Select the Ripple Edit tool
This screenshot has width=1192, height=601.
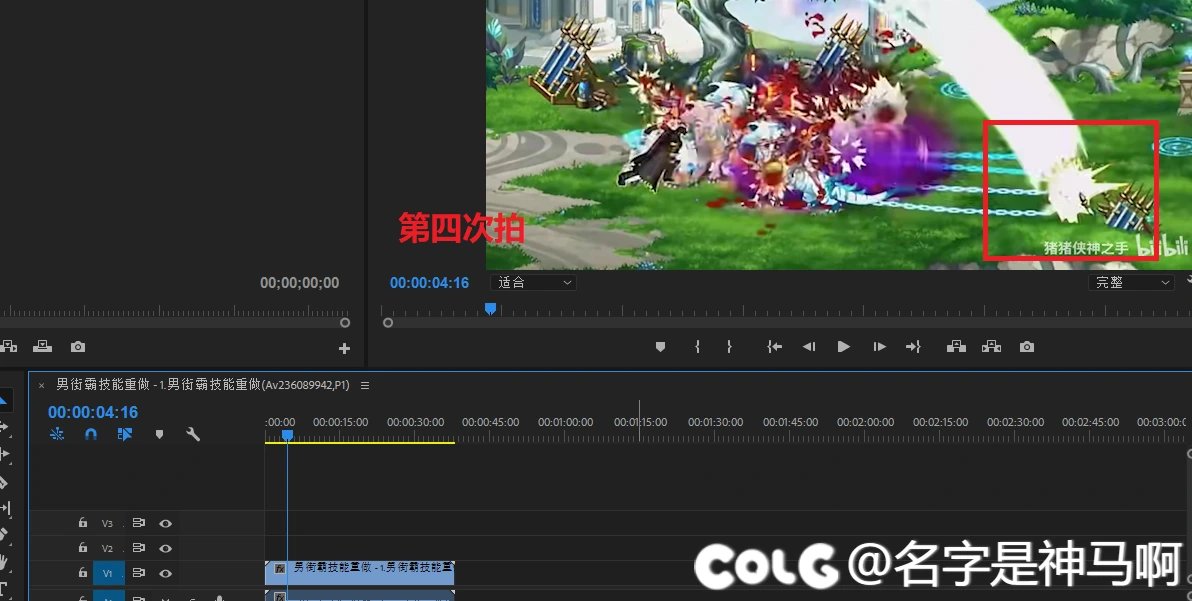(x=5, y=454)
